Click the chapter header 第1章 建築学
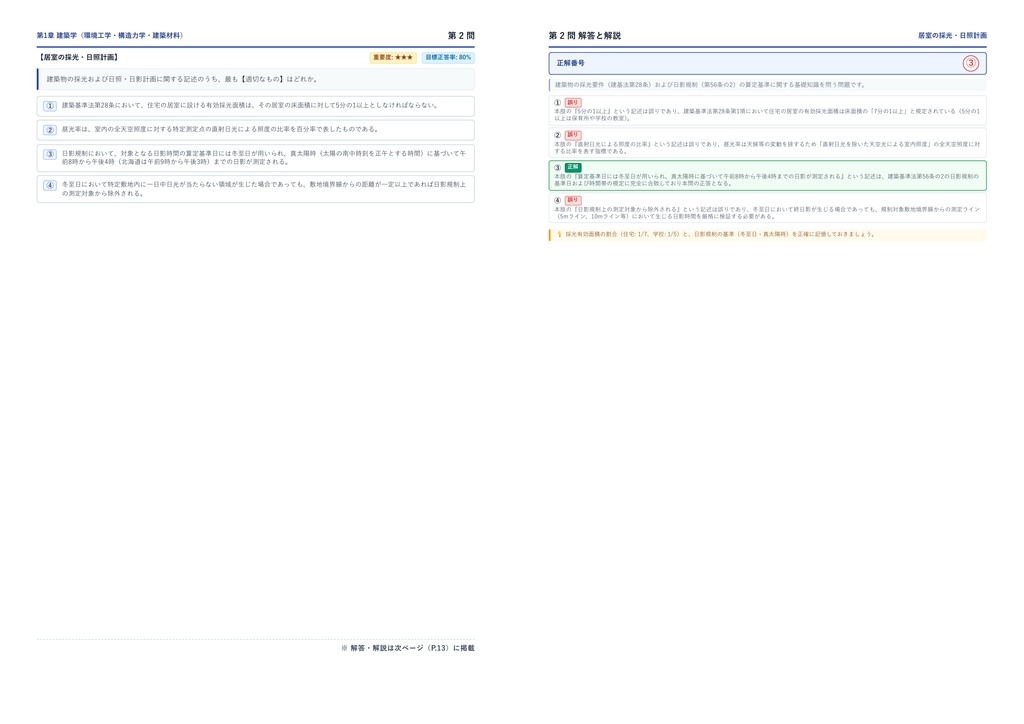This screenshot has height=724, width=1024. (x=110, y=35)
